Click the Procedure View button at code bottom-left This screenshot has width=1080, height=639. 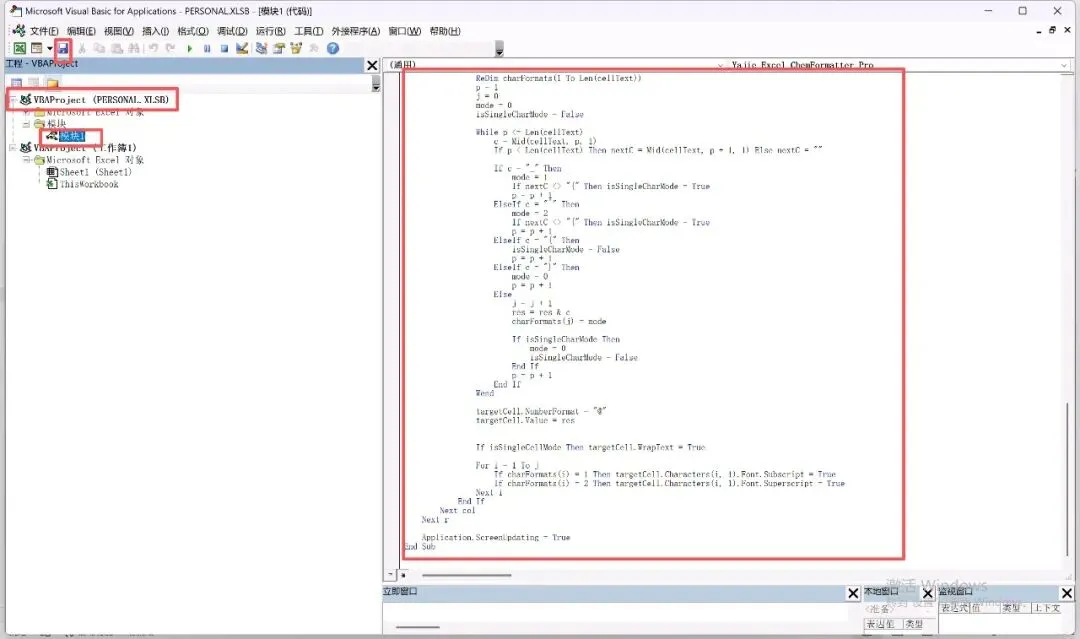tap(391, 574)
